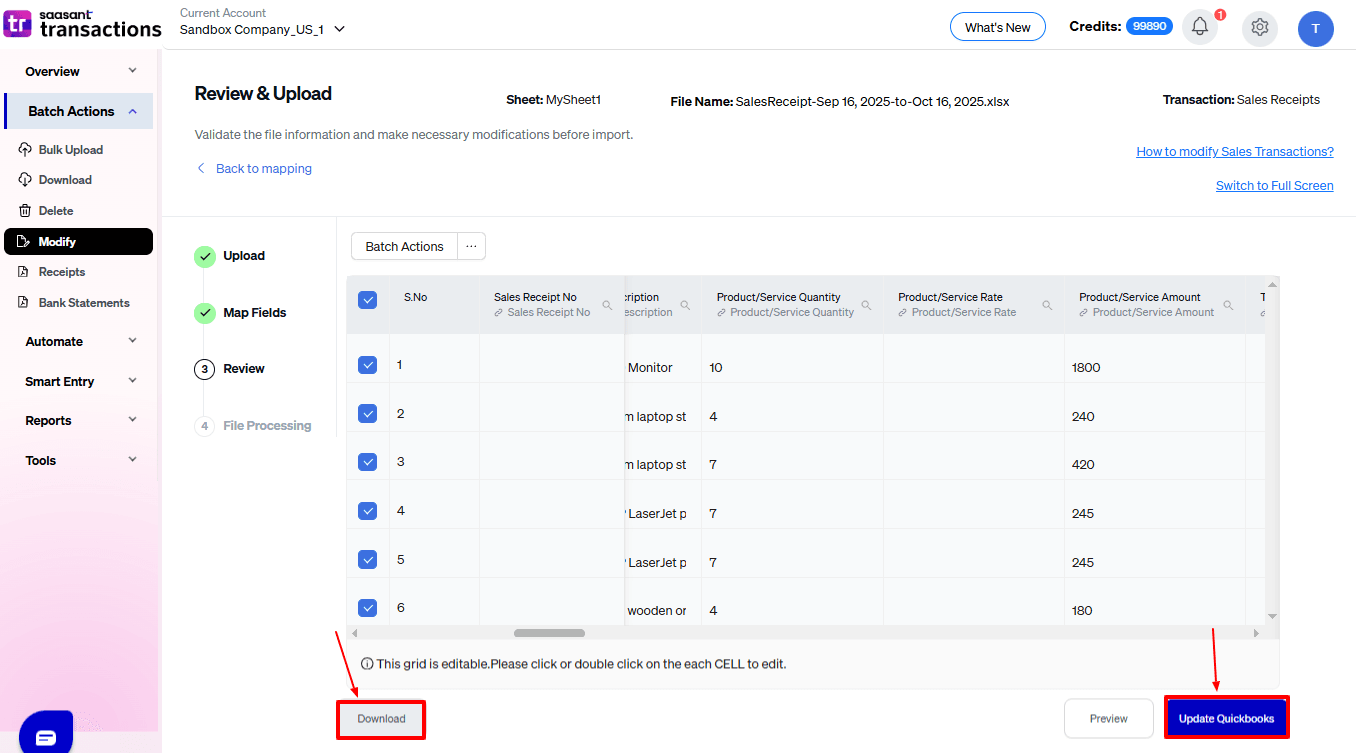The image size is (1356, 753).
Task: Click the Delete trash icon in sidebar
Action: click(25, 211)
